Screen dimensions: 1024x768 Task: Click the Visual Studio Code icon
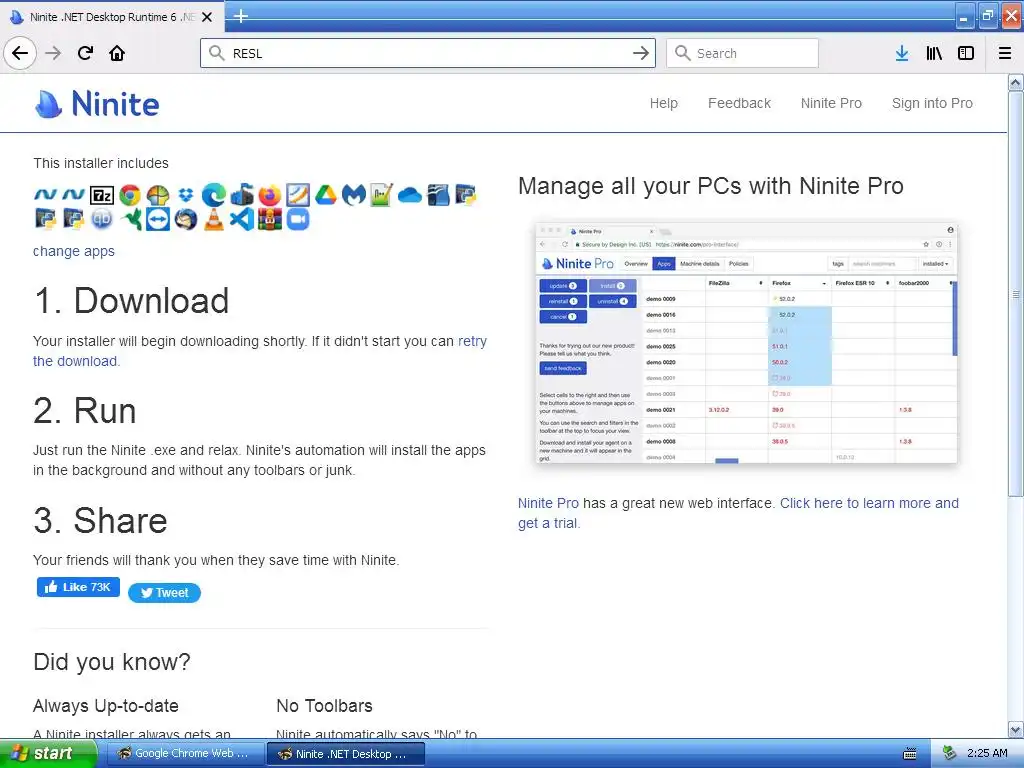242,219
